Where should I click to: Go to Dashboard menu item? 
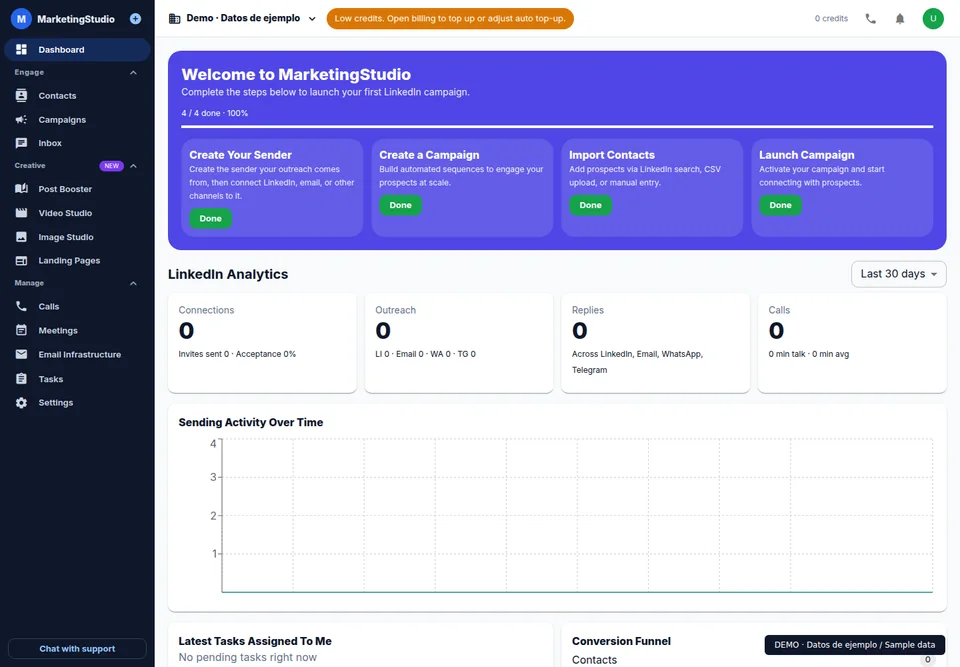pyautogui.click(x=77, y=50)
